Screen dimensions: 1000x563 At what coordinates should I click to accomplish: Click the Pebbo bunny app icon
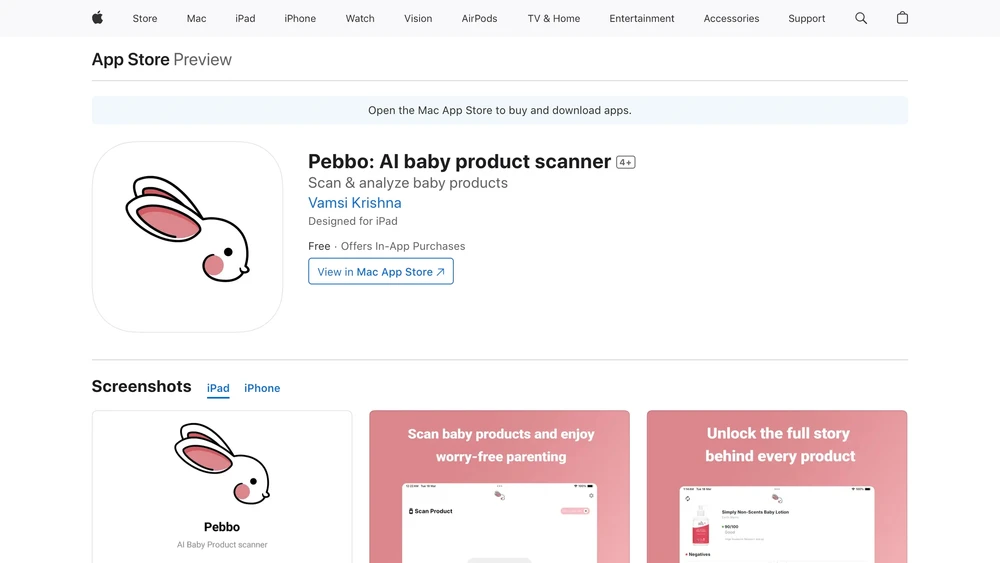(x=188, y=237)
